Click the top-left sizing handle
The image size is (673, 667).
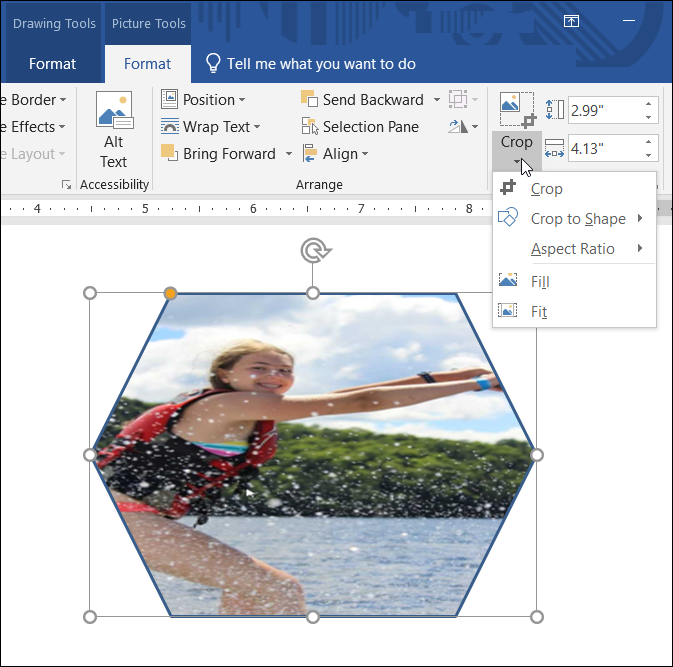click(x=90, y=293)
